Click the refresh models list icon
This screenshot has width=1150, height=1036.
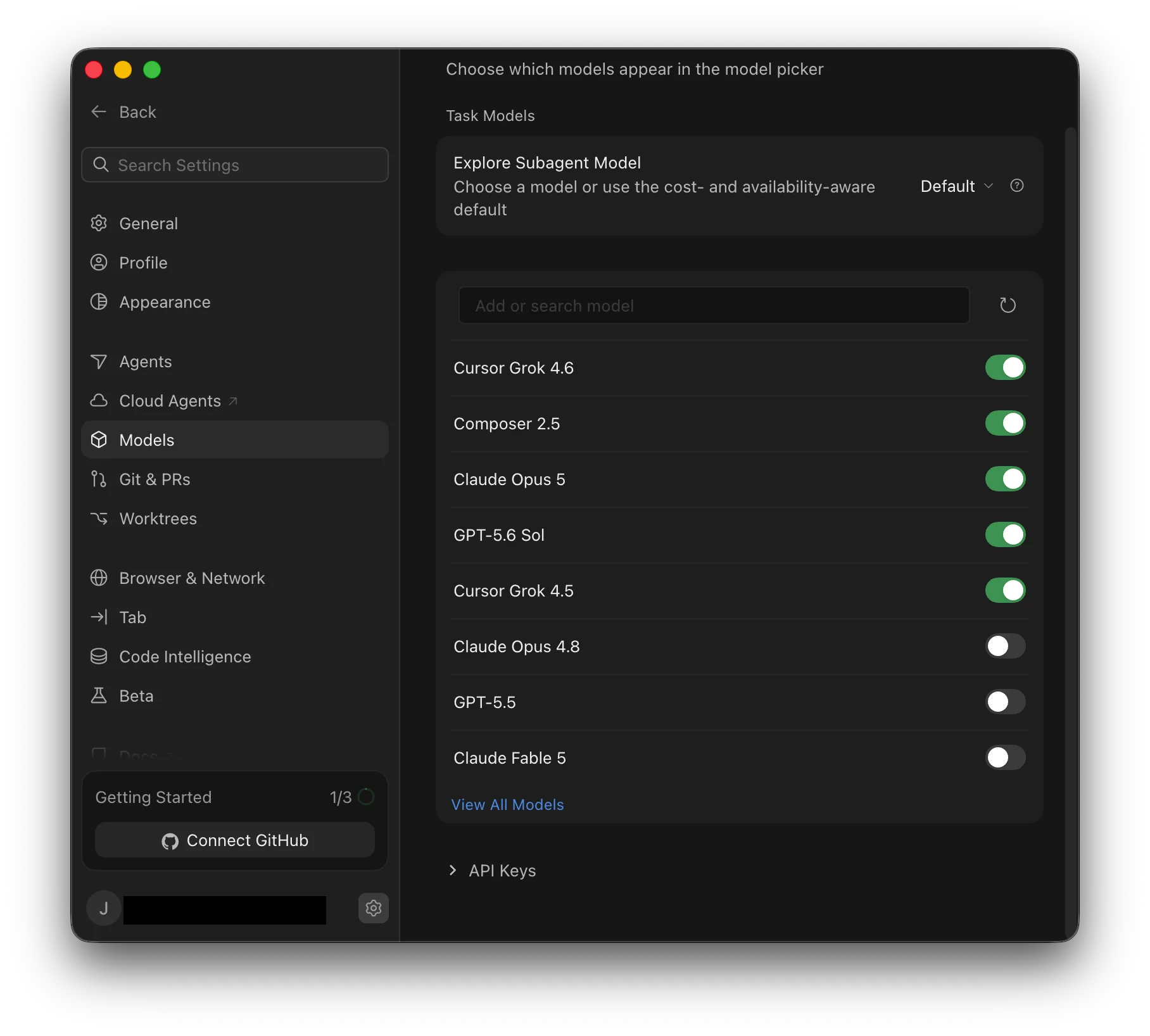pyautogui.click(x=1008, y=305)
